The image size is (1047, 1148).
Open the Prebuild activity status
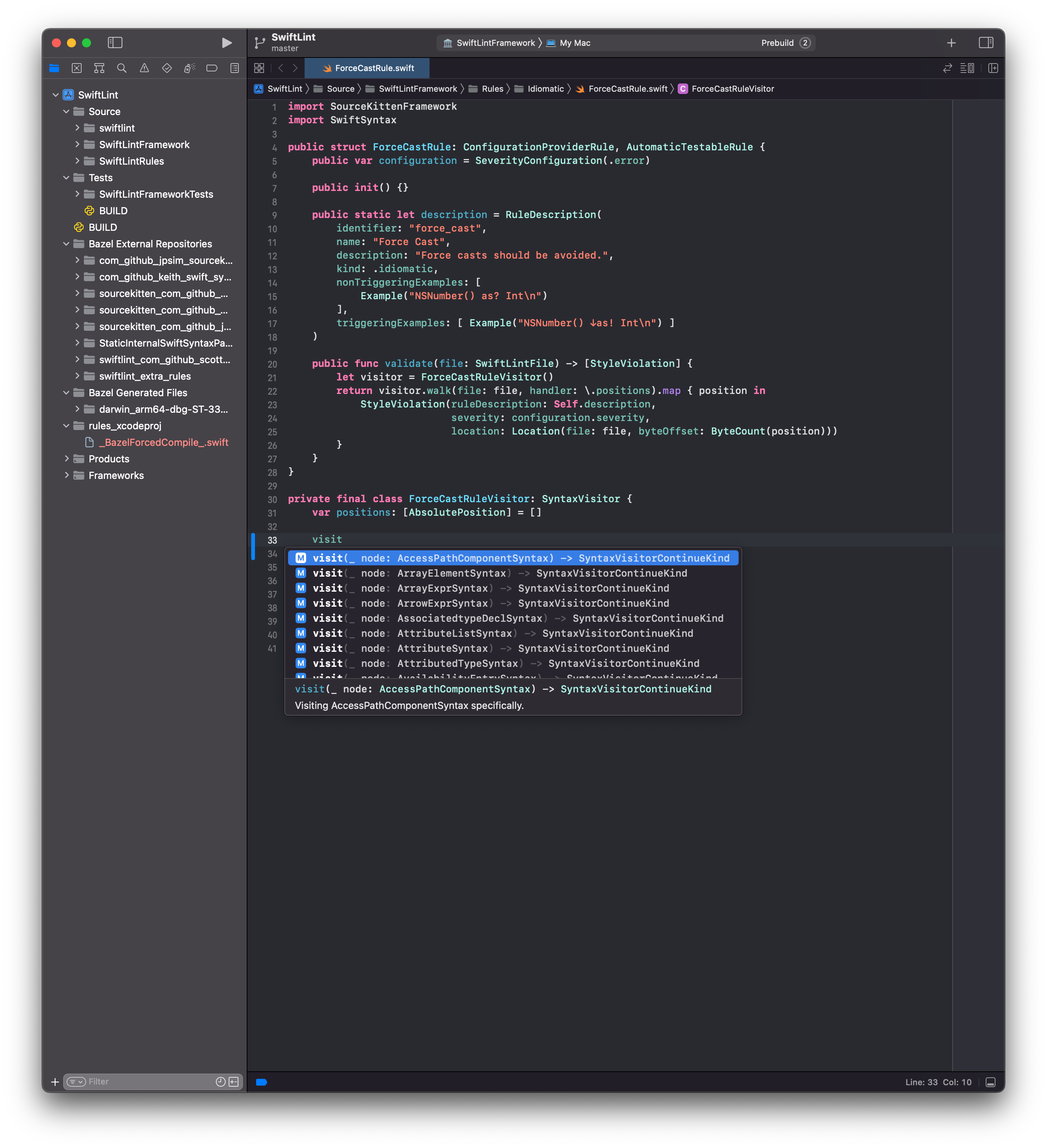(786, 43)
